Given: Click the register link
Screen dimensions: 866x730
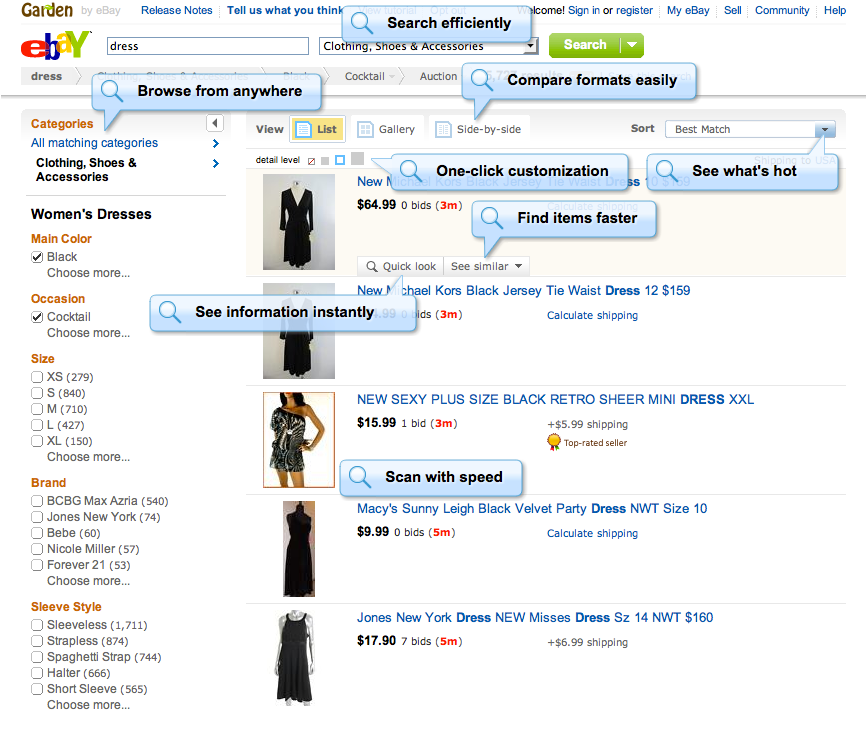Looking at the screenshot, I should (x=634, y=10).
